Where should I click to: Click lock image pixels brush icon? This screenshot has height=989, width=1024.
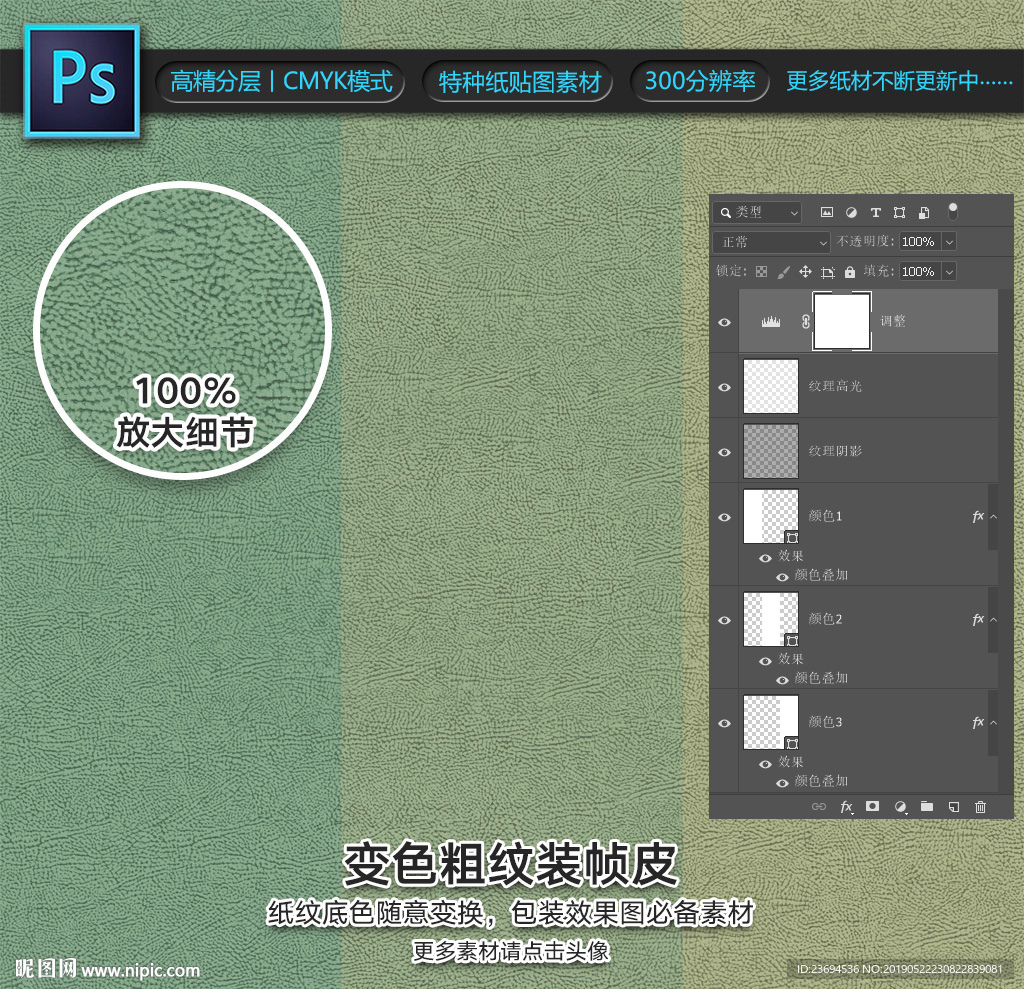pyautogui.click(x=783, y=272)
